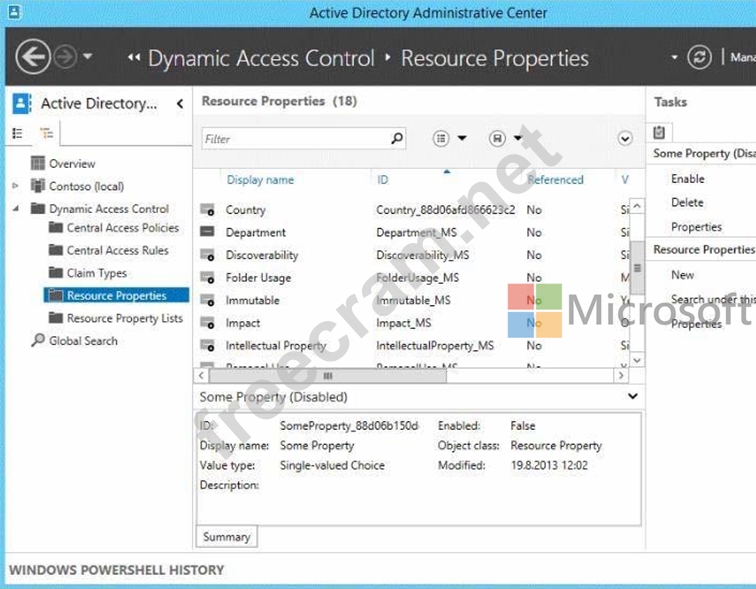Open Central Access Policies folder
756x589 pixels.
point(122,228)
